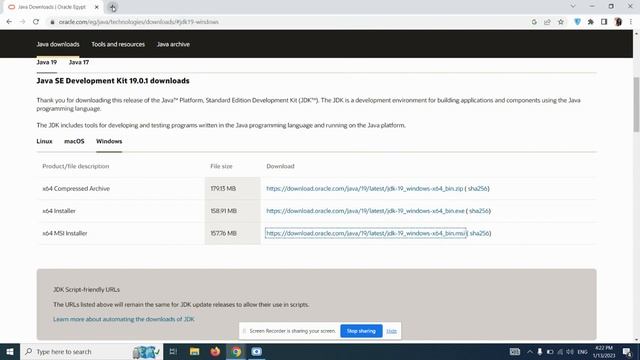Download the jdk-19 windows x64 msi link
Screen dimensions: 640x360
coord(366,233)
